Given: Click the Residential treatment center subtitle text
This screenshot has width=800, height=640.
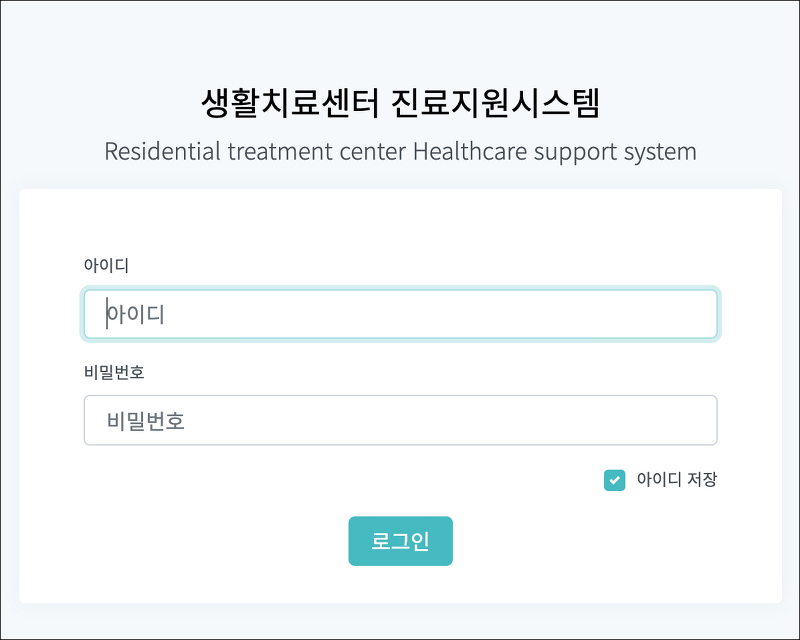Looking at the screenshot, I should point(401,152).
